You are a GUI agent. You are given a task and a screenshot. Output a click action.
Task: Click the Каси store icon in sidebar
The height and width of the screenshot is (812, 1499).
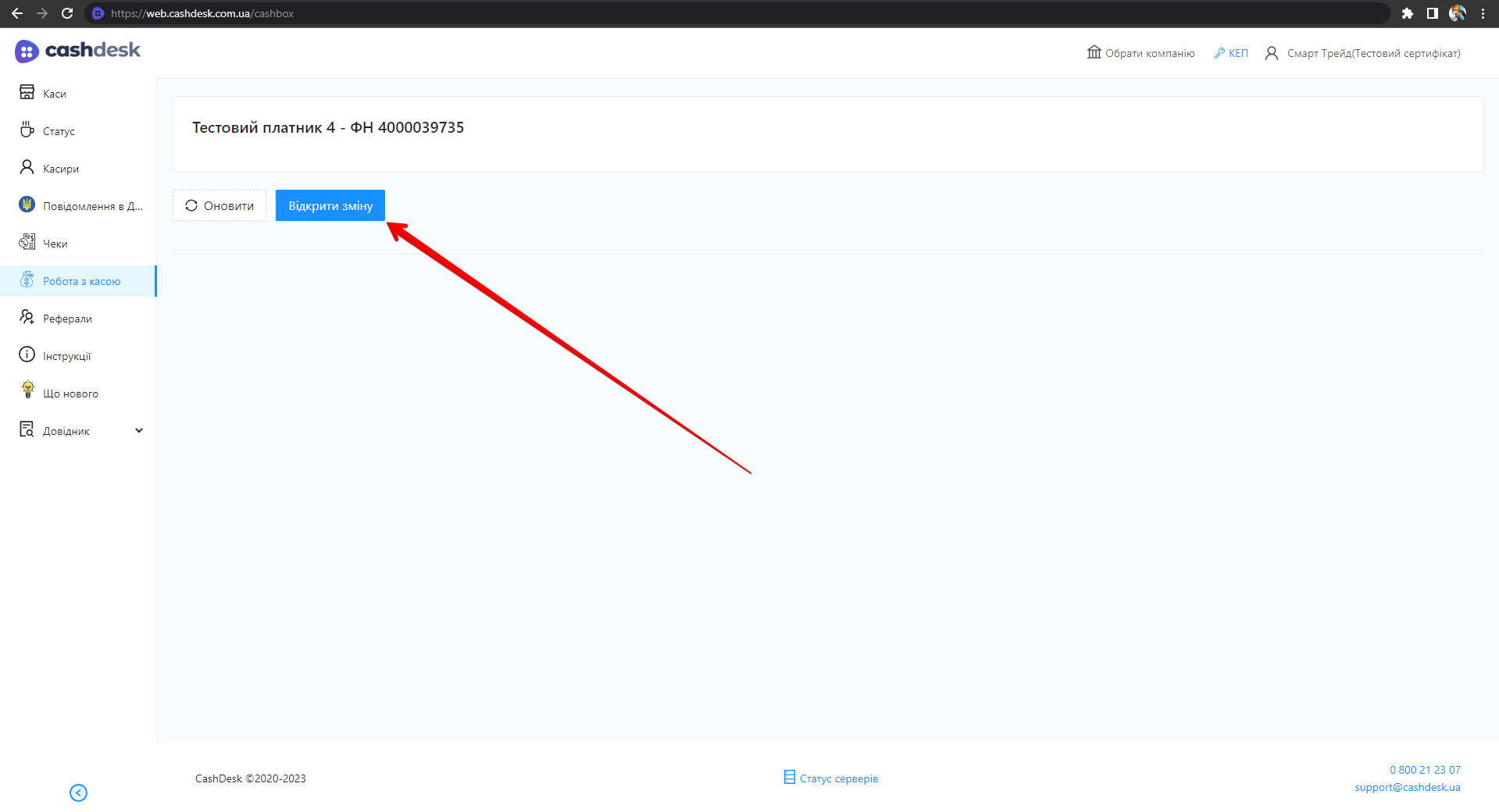27,93
